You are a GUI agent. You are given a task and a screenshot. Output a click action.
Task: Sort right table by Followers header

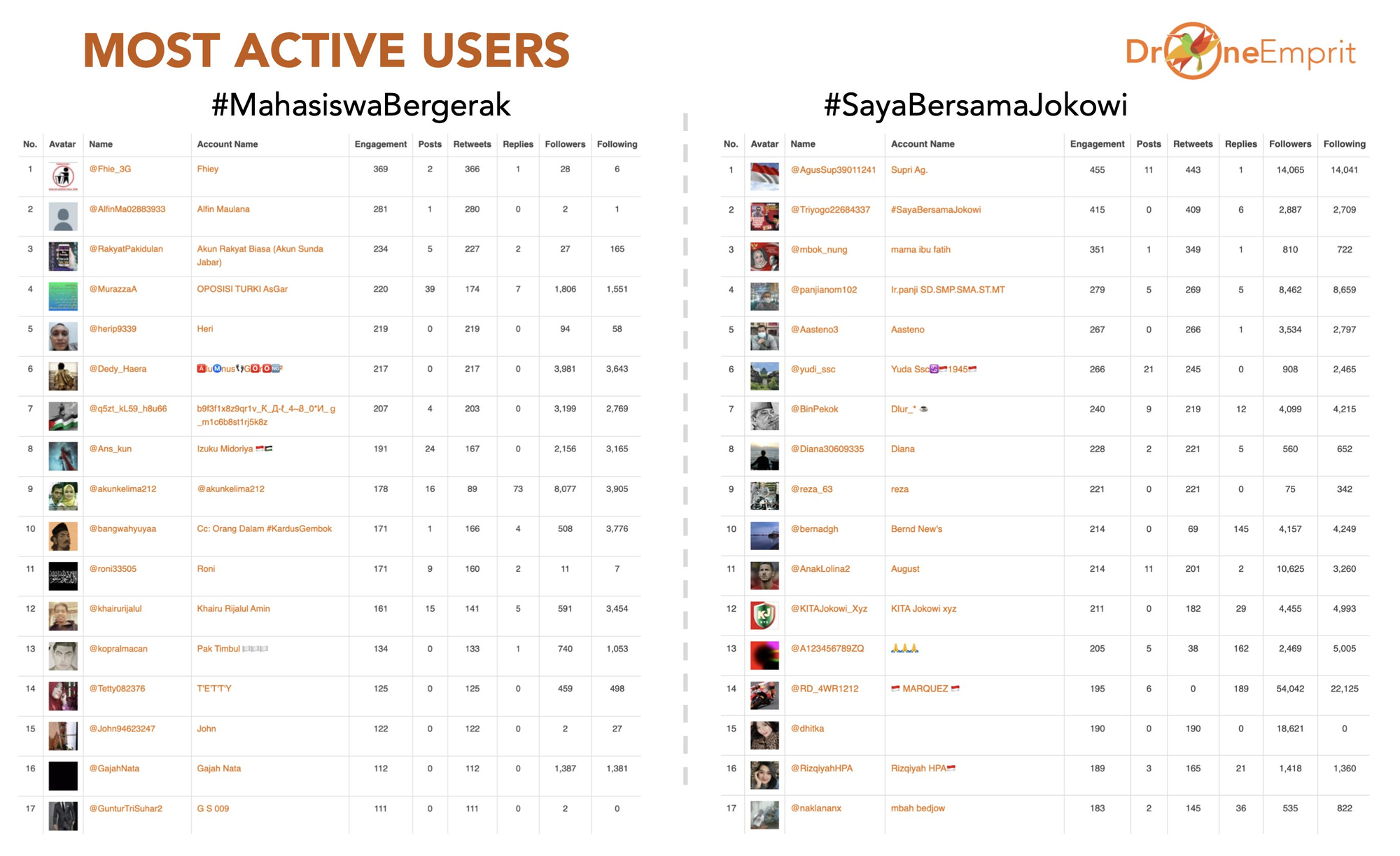pyautogui.click(x=1289, y=144)
